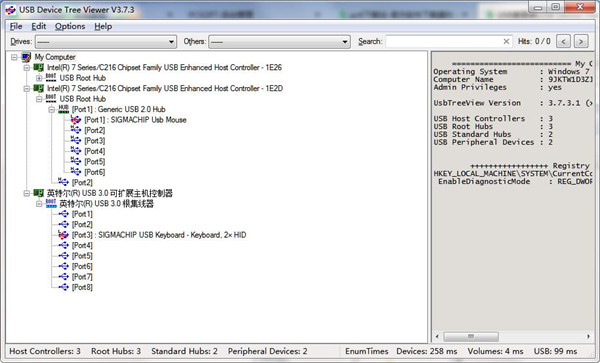Click the 'Peripheral Devices: 2' status bar text
The height and width of the screenshot is (363, 600).
click(267, 351)
